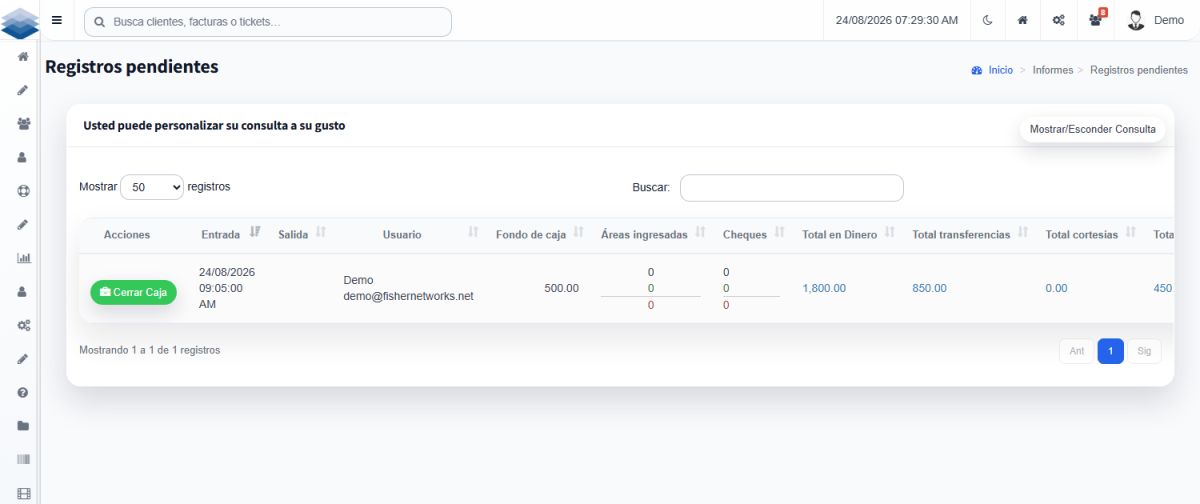Screen dimensions: 1200x504
Task: Open users notifications icon with badge 8
Action: (1096, 19)
